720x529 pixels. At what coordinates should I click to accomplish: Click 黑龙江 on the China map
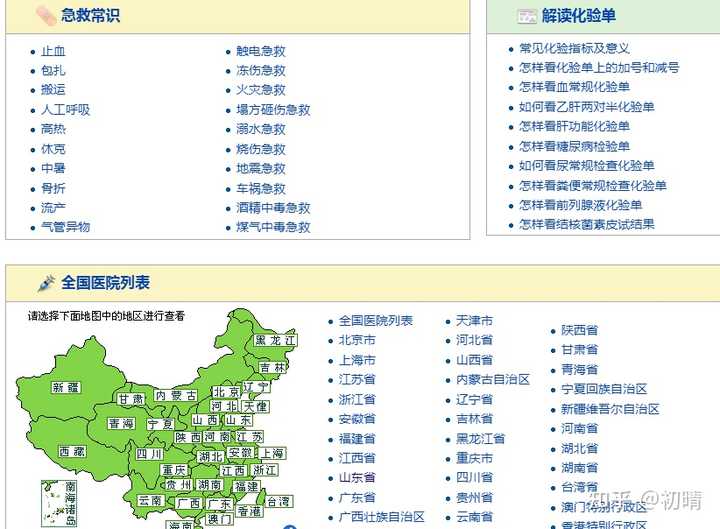pos(274,341)
